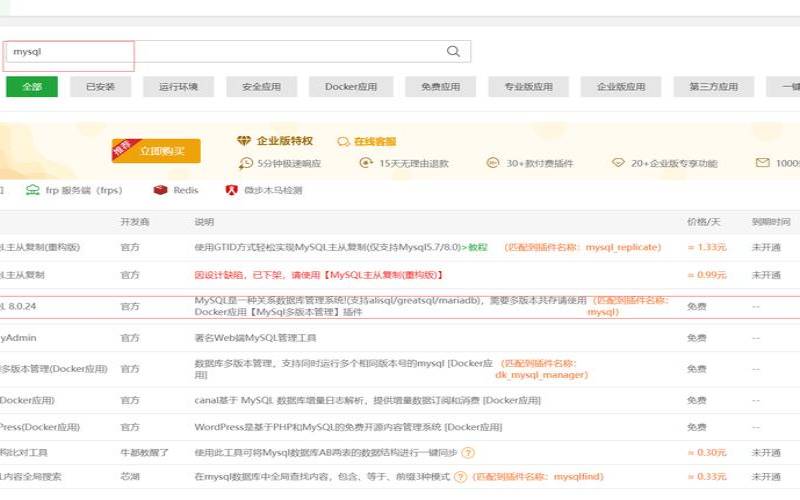Click the 0.99元 price
The height and width of the screenshot is (500, 800).
707,275
